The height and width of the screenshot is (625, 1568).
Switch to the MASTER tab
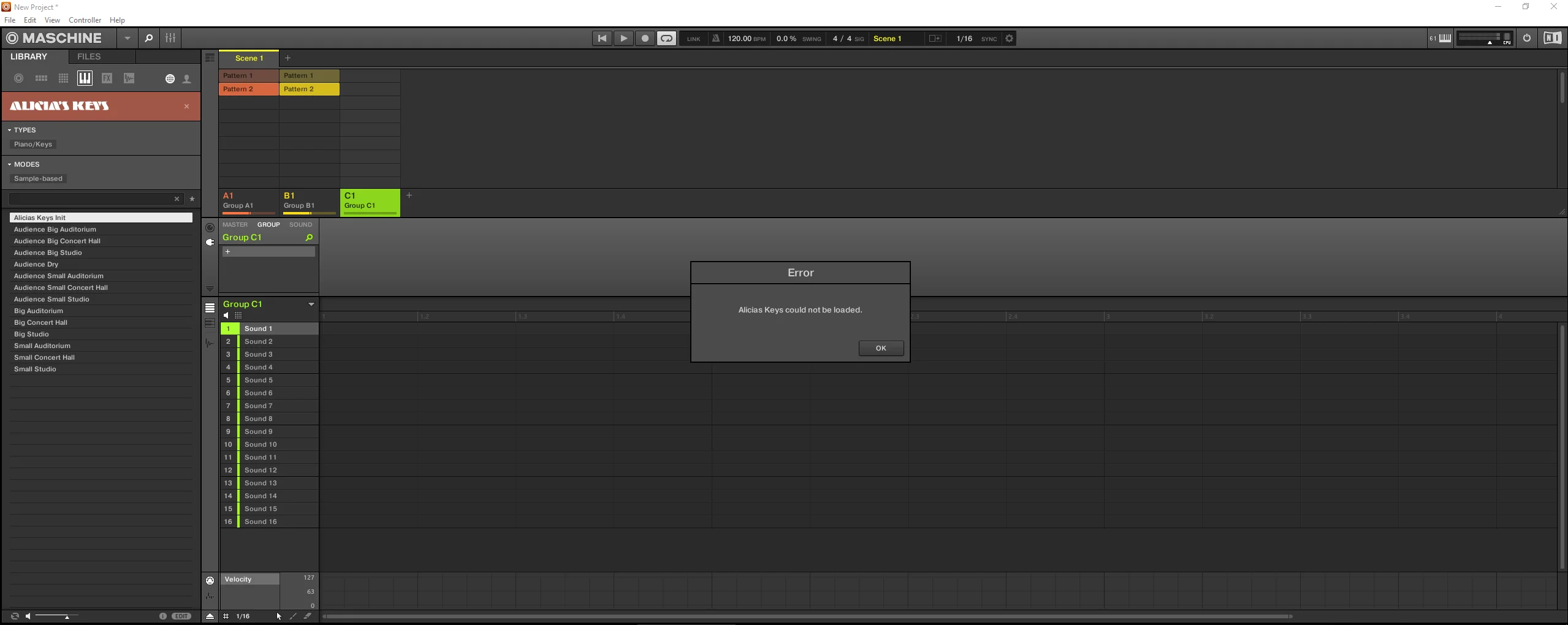pyautogui.click(x=235, y=225)
